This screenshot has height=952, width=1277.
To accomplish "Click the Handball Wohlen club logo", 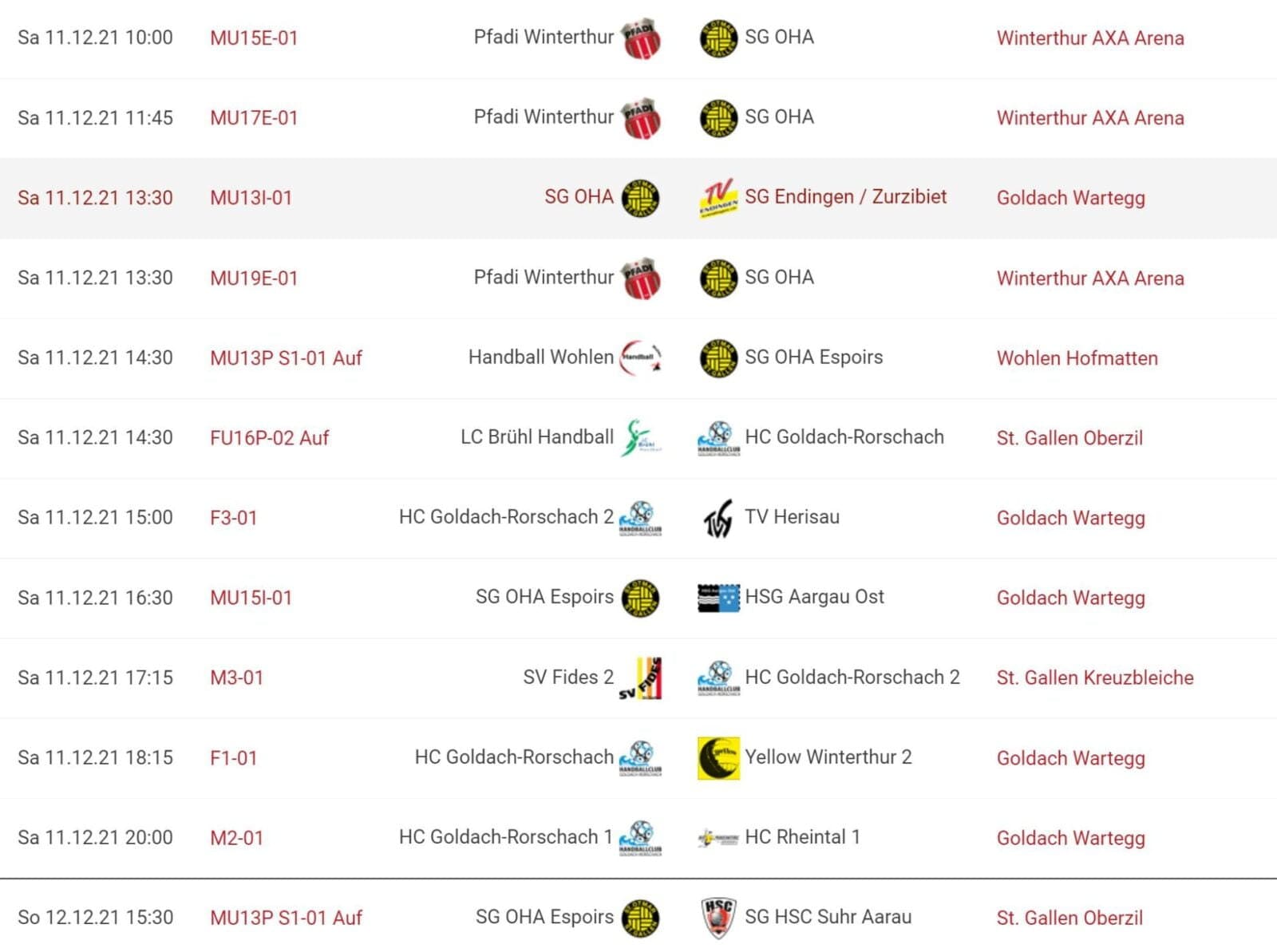I will coord(641,357).
